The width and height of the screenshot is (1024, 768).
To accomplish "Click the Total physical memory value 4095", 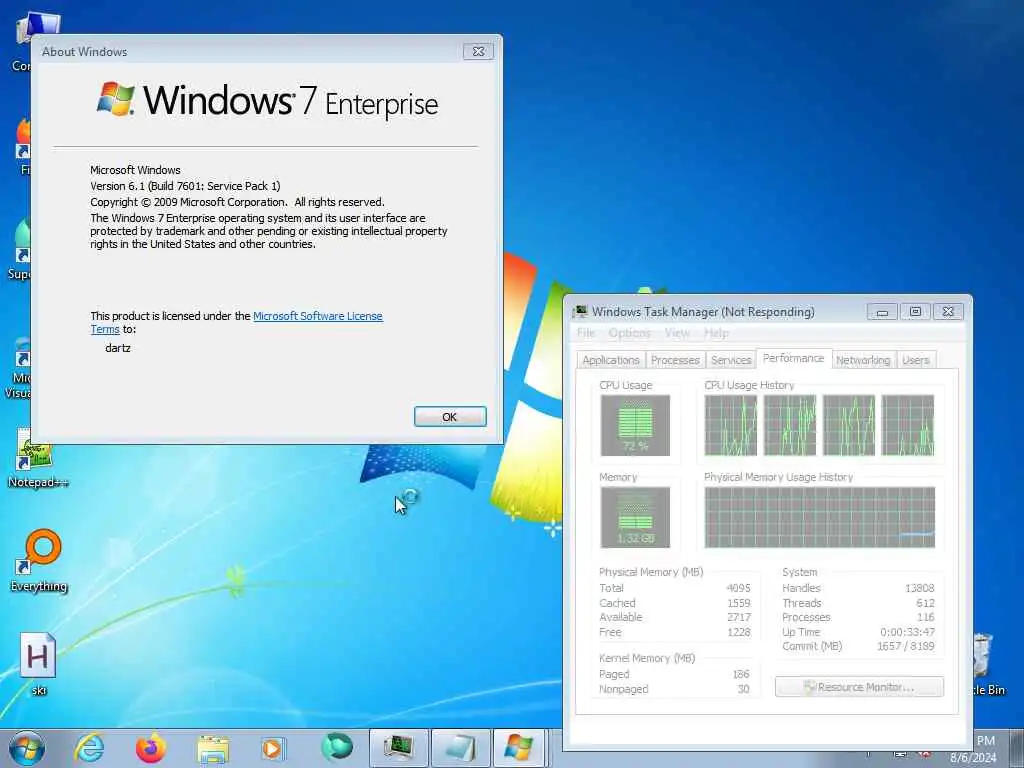I will [739, 588].
